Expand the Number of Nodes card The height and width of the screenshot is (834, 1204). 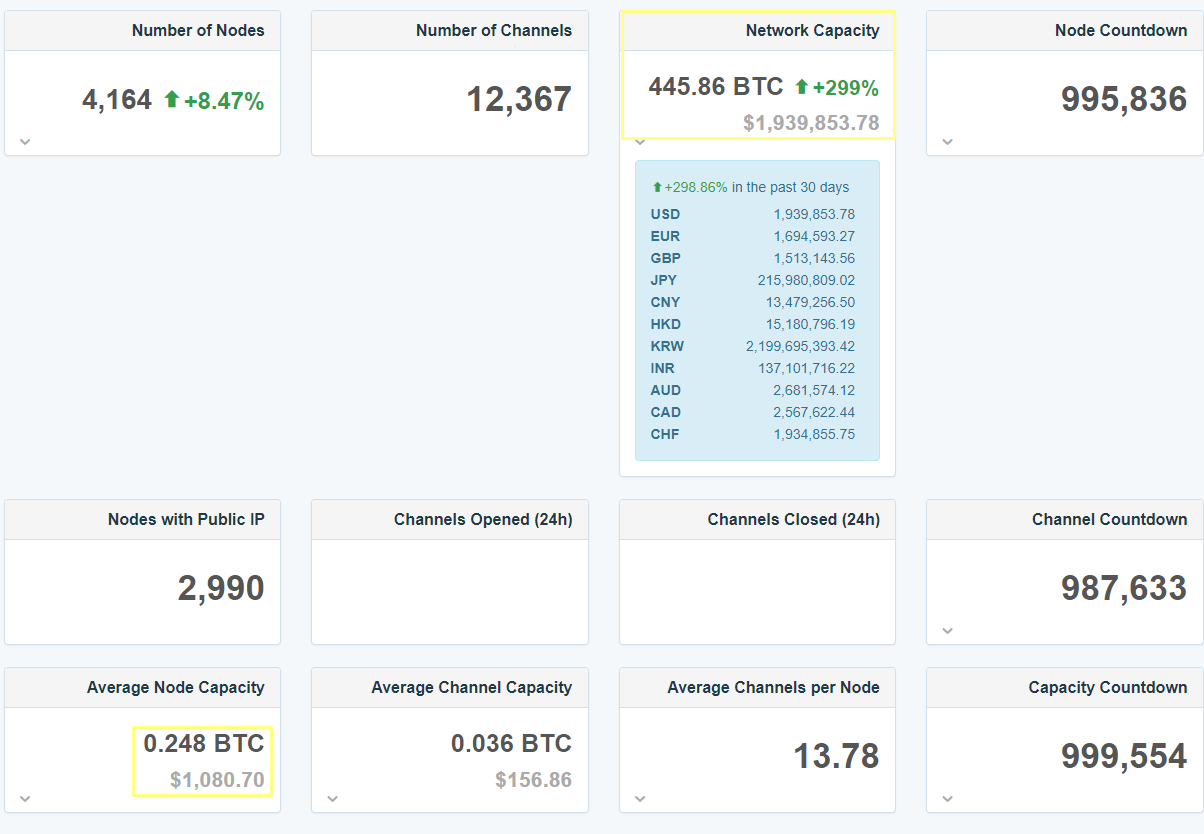(x=24, y=141)
